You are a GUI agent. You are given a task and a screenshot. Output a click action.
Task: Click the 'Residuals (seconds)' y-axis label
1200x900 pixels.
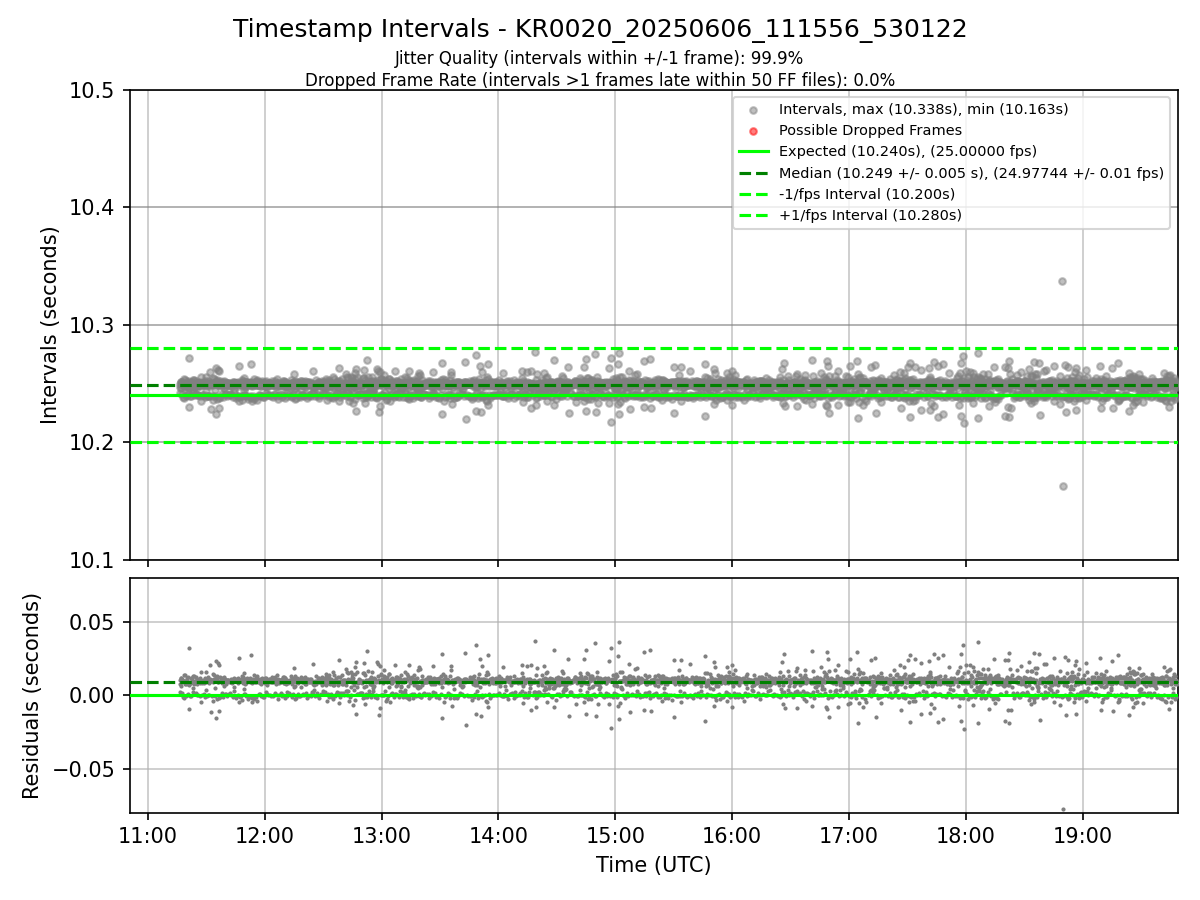[31, 696]
